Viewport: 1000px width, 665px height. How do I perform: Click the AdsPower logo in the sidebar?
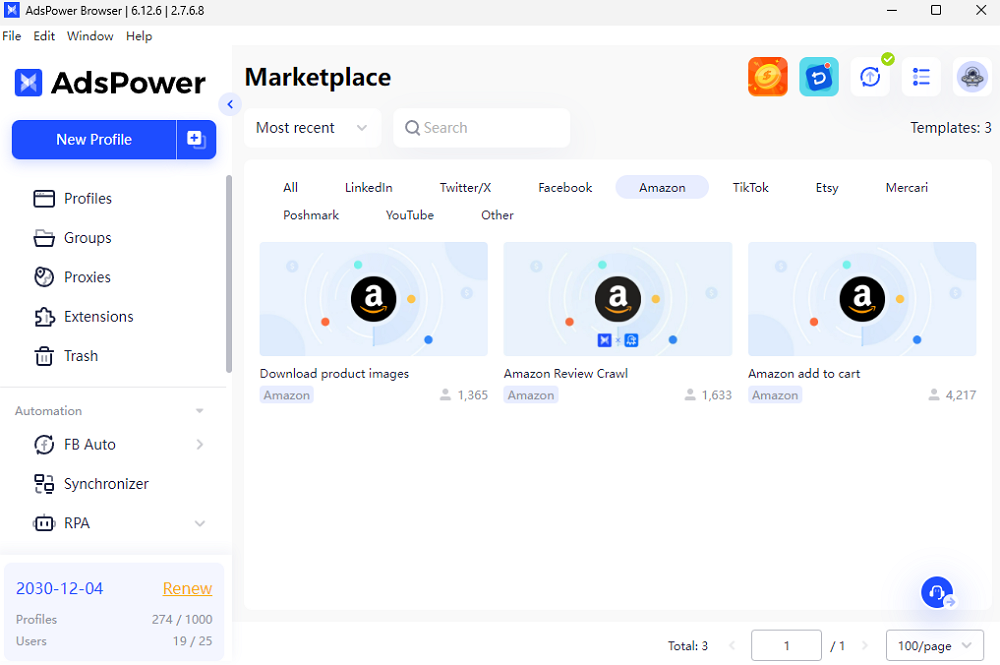point(110,82)
